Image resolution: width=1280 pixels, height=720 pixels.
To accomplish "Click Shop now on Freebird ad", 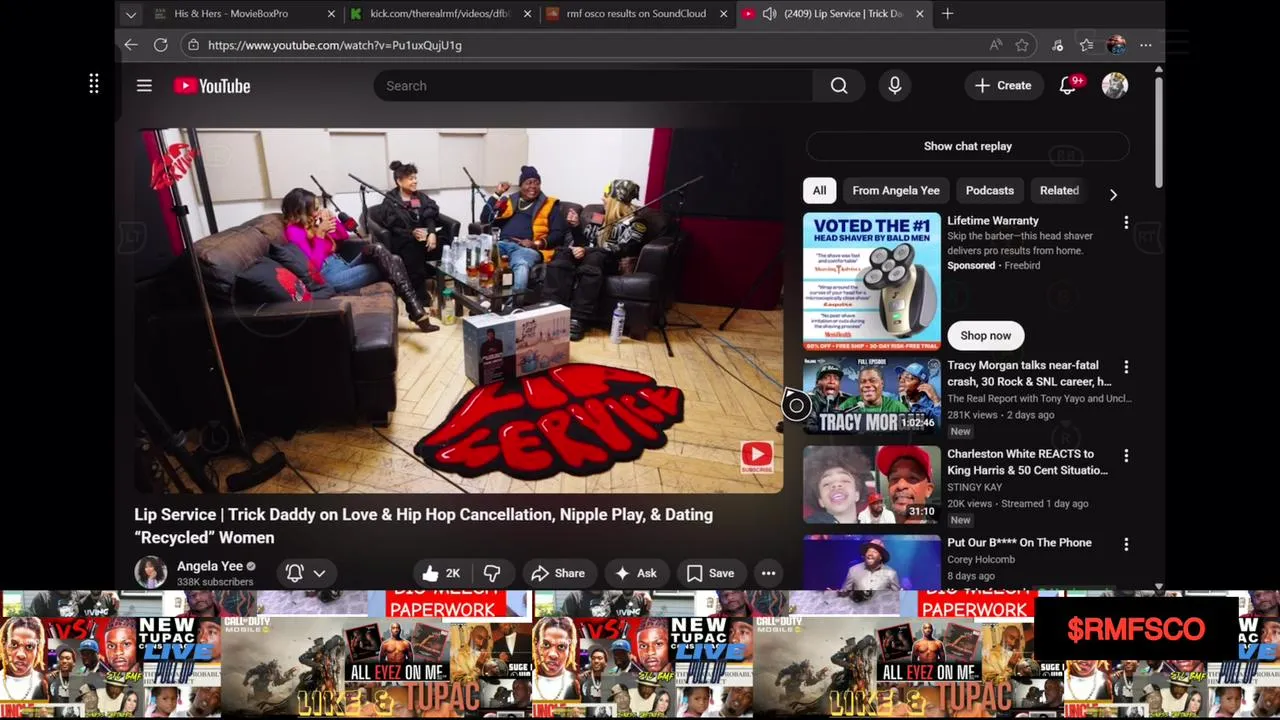I will coord(986,336).
